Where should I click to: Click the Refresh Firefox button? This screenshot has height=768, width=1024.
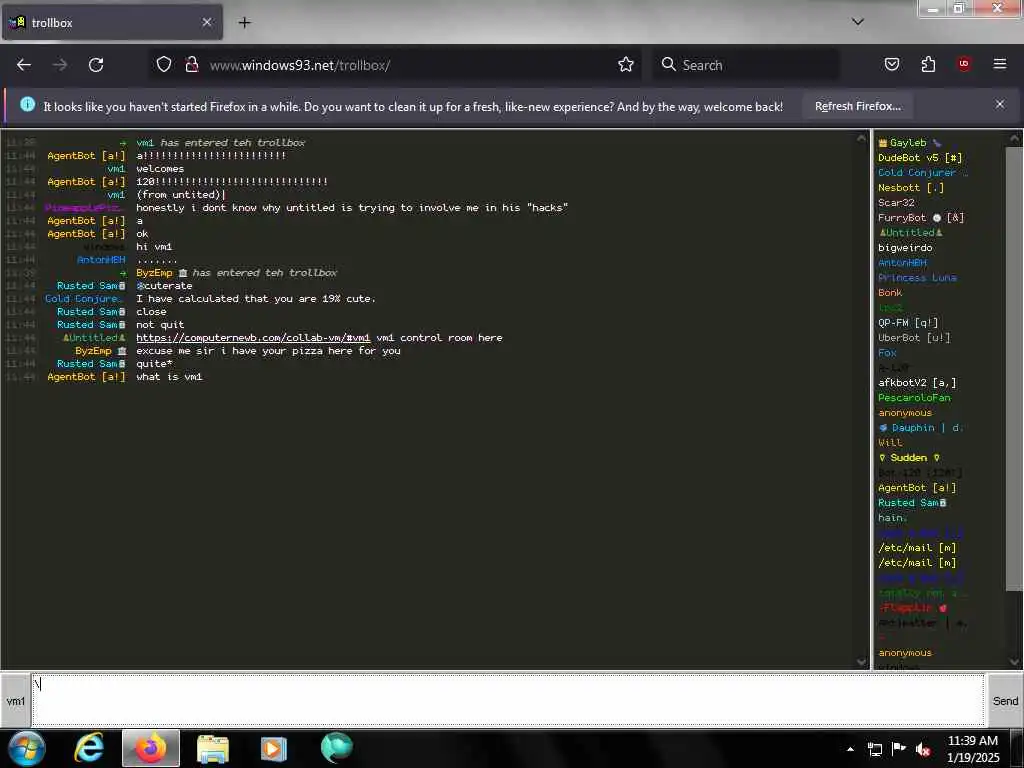[857, 106]
